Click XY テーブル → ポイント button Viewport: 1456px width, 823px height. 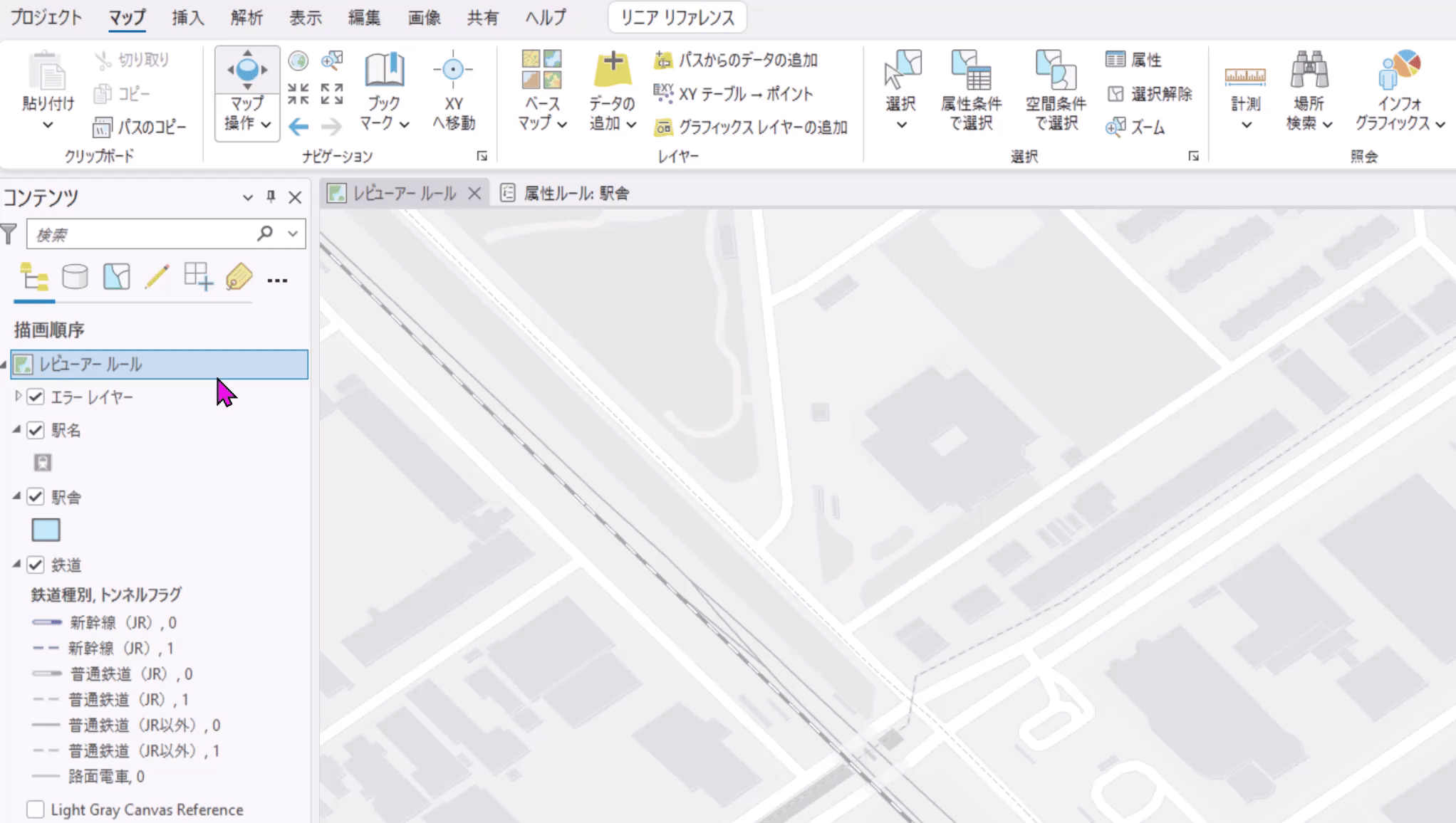point(733,93)
